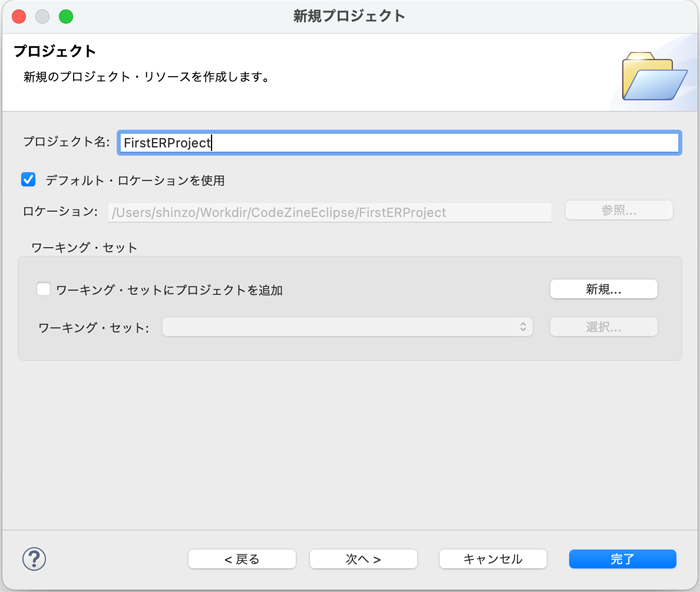Viewport: 700px width, 592px height.
Task: Click the プロジェクト名 input field
Action: pyautogui.click(x=399, y=143)
